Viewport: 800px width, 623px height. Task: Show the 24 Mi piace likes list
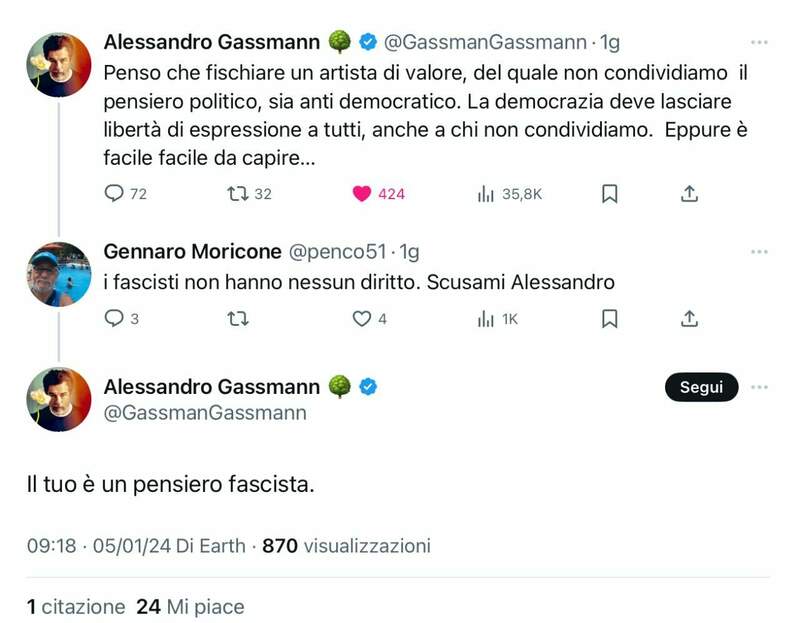tap(190, 606)
